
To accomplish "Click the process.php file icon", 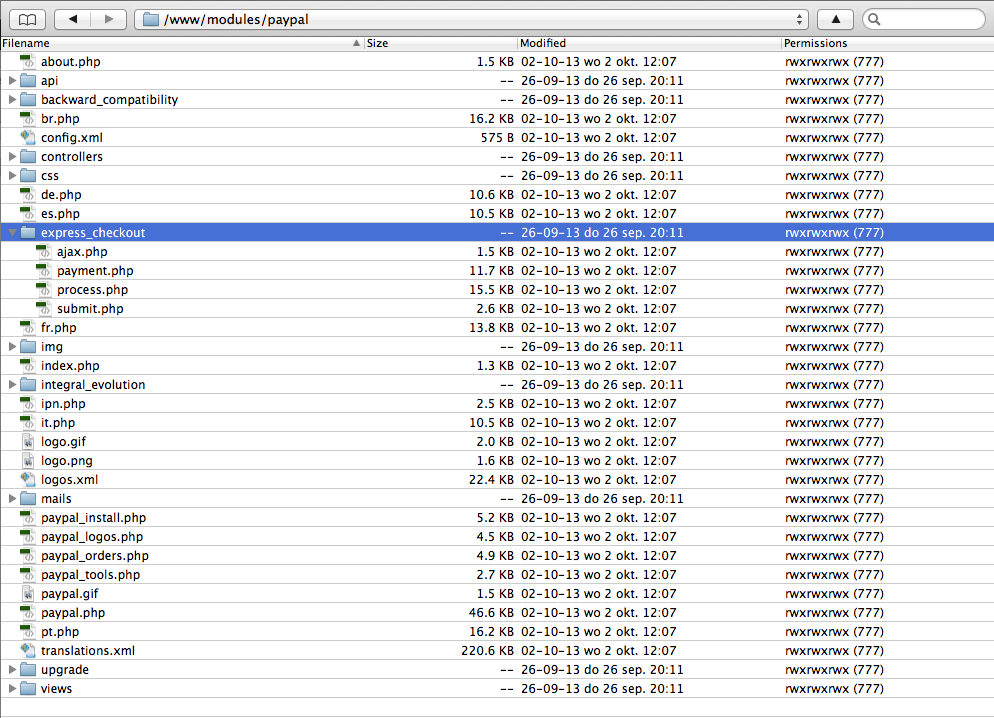I will pos(43,290).
